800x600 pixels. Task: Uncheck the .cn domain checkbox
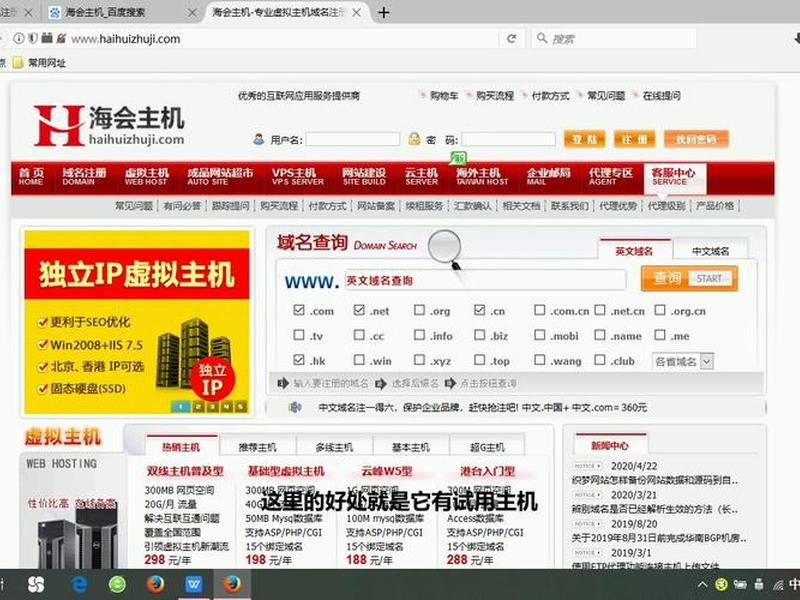480,310
